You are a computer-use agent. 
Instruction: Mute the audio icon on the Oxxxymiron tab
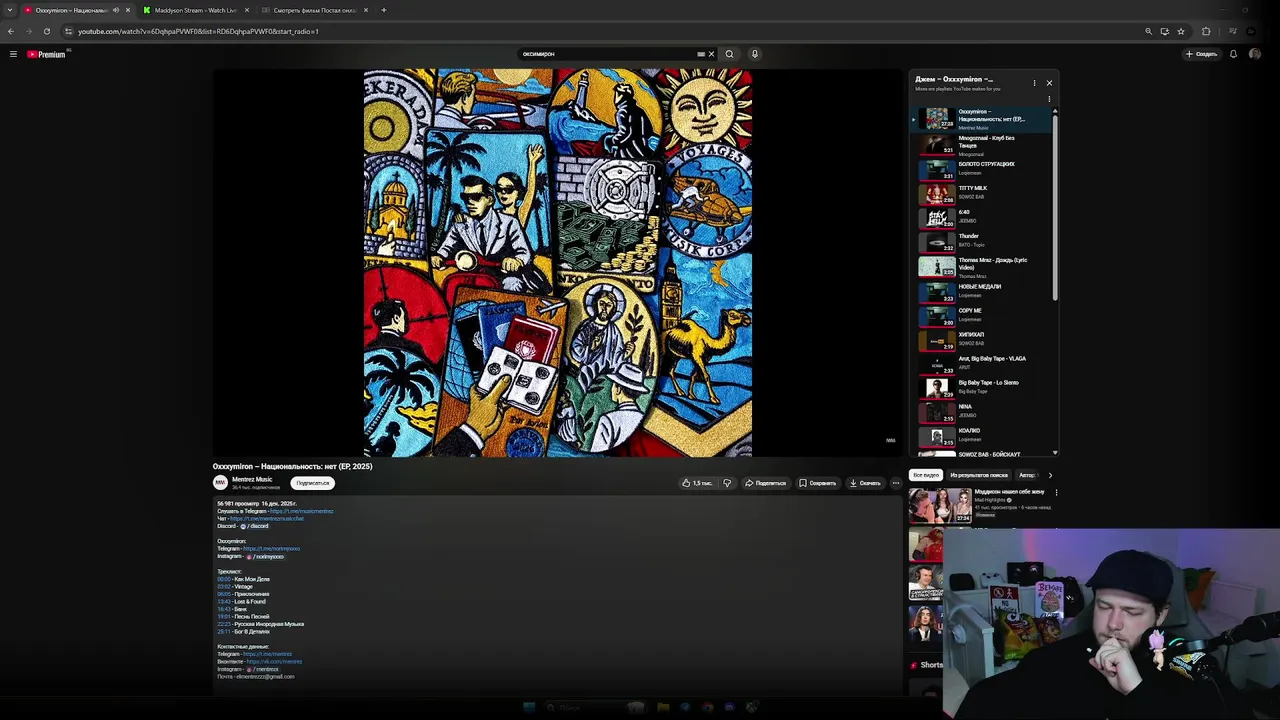pos(116,10)
